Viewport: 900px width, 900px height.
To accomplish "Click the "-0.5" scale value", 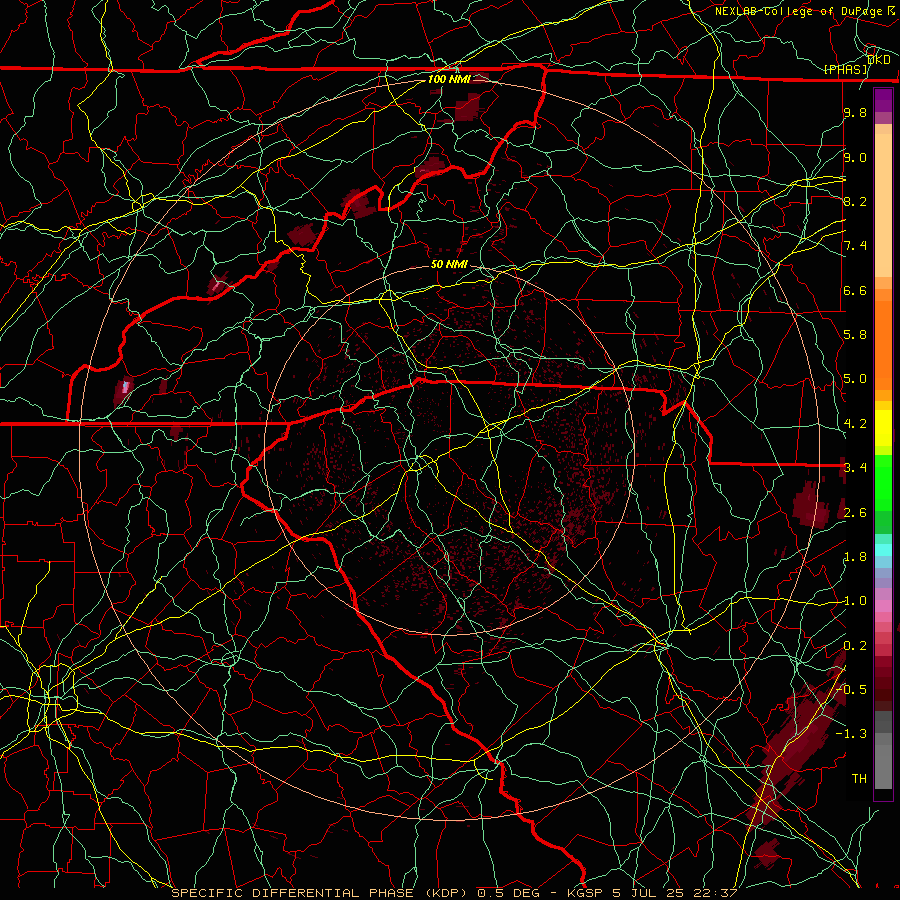I will [x=851, y=689].
